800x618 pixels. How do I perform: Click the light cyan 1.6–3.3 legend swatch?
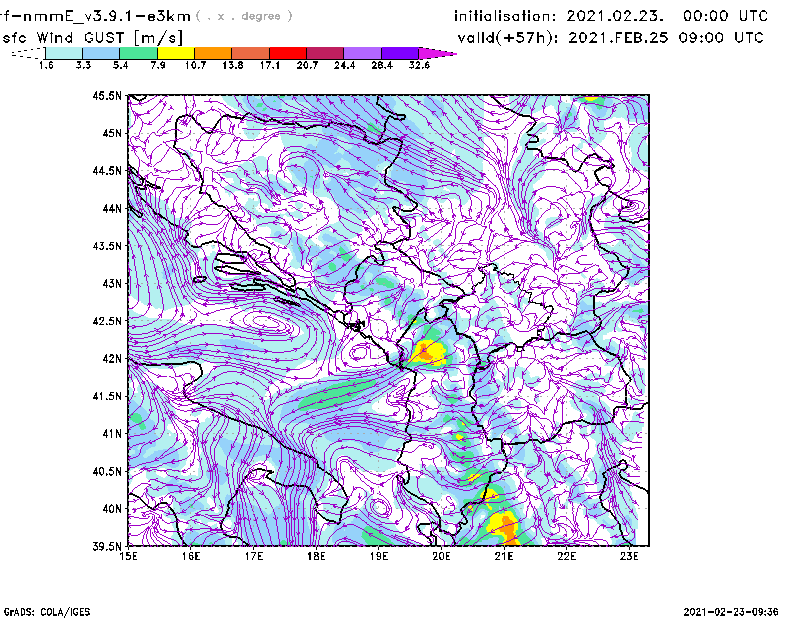(x=64, y=53)
